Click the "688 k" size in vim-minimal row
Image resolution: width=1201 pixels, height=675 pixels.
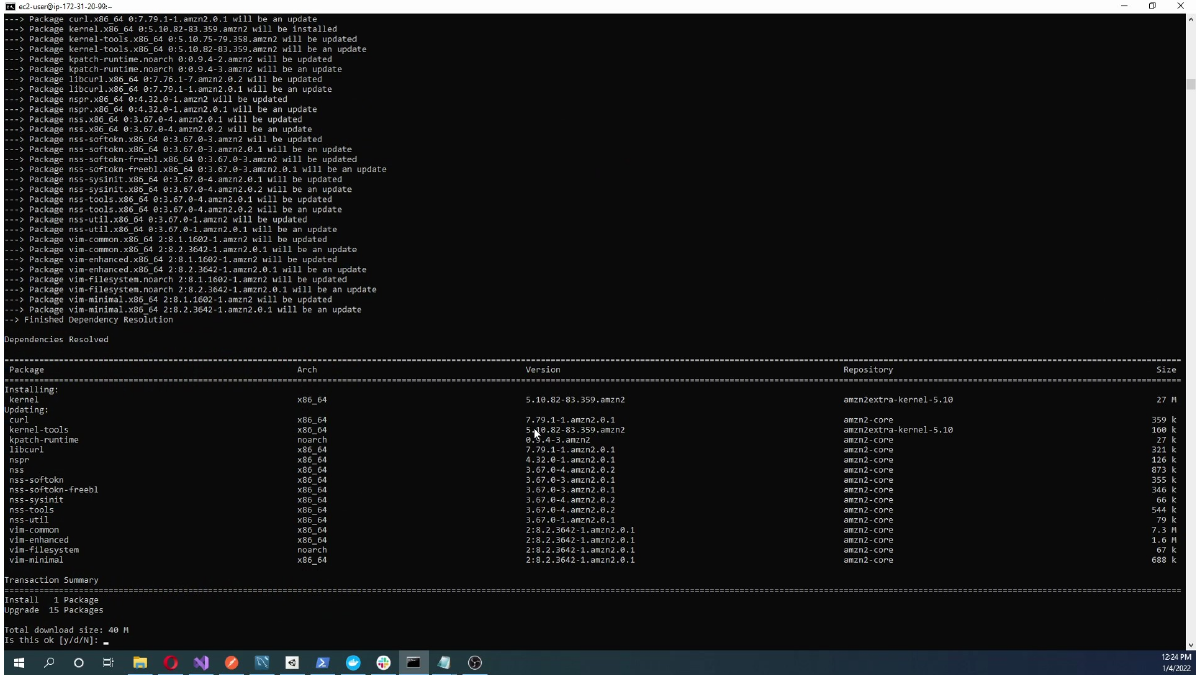click(1164, 559)
